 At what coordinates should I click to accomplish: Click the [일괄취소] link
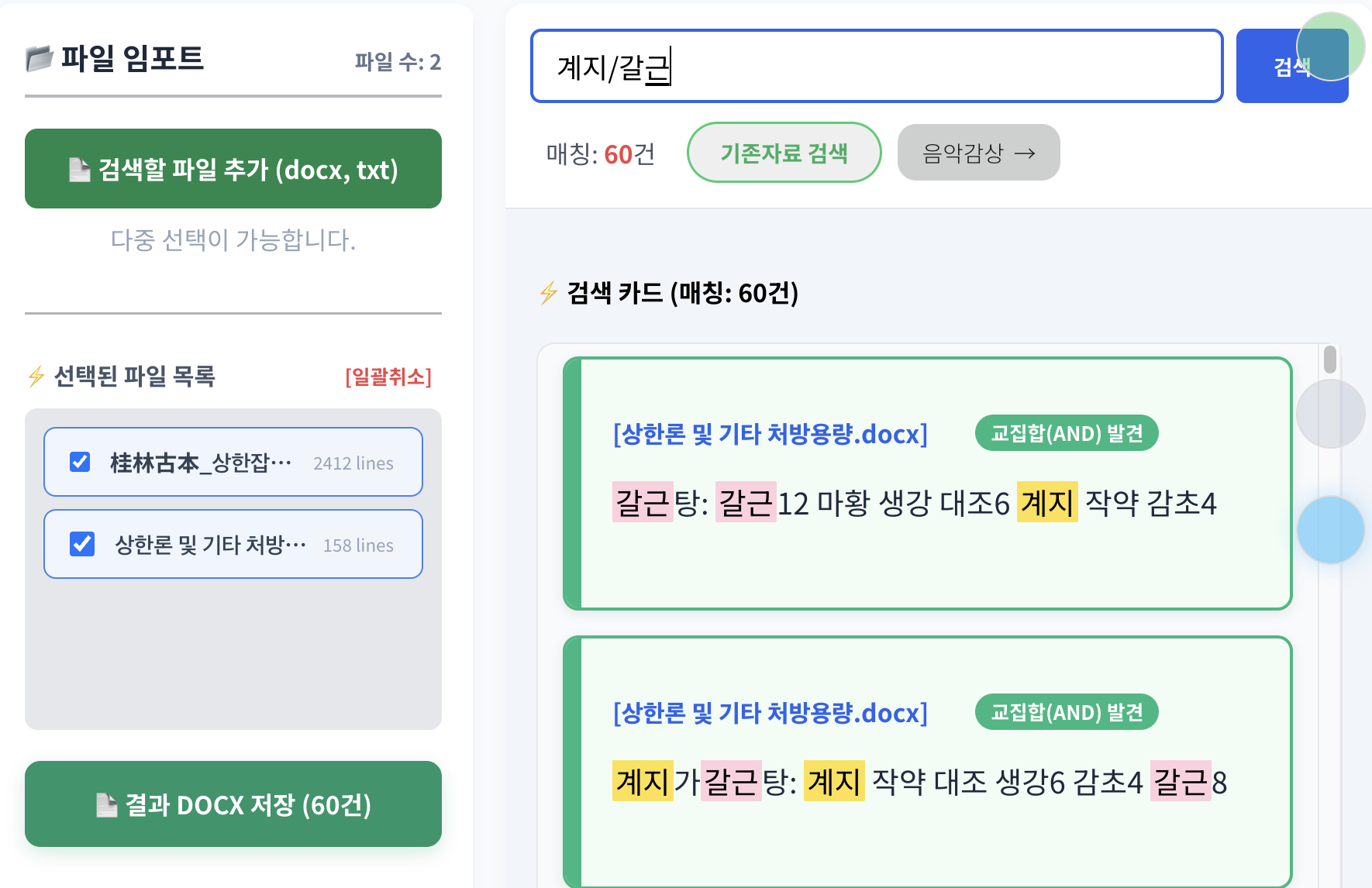(x=388, y=377)
